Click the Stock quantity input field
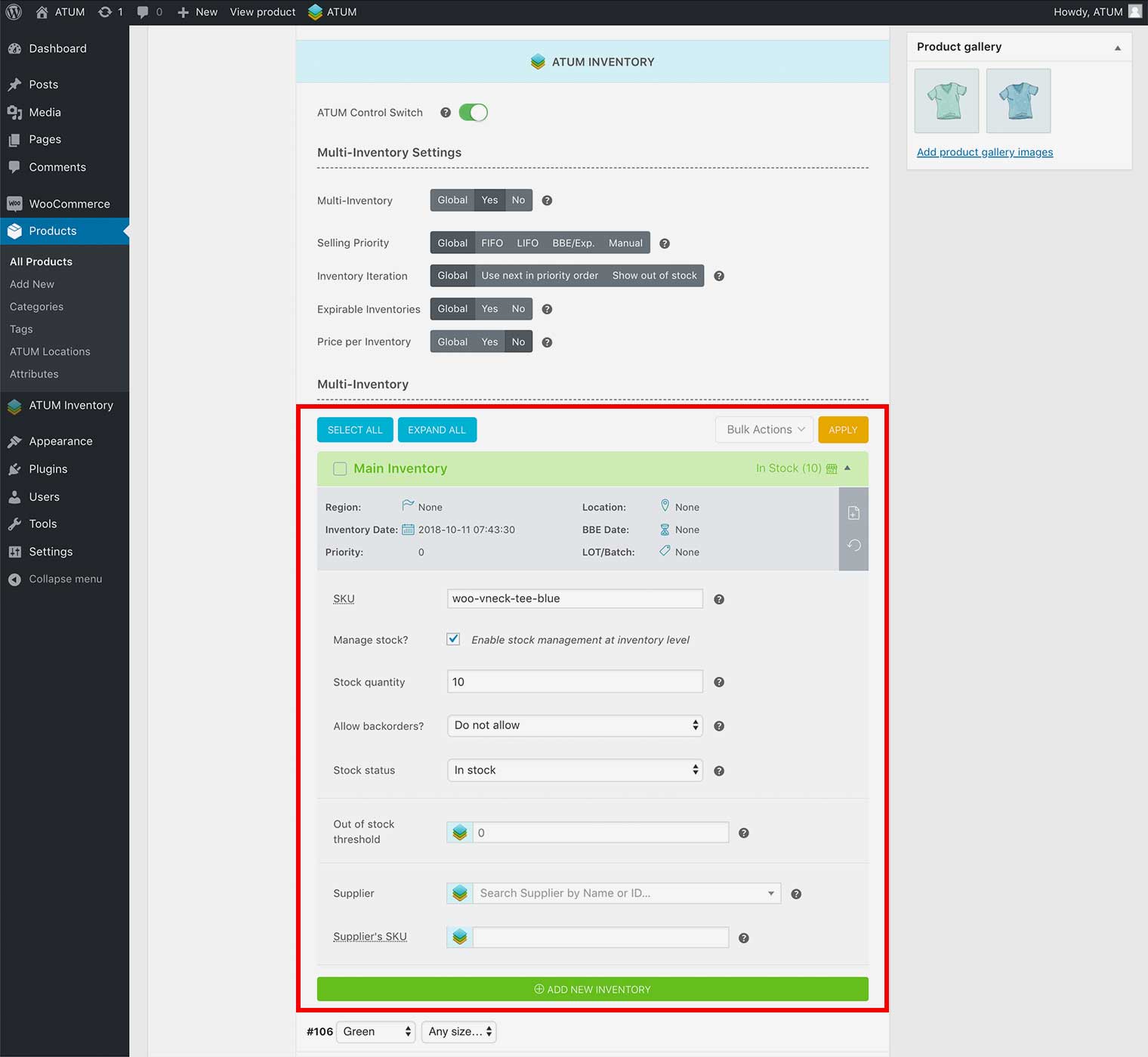Image resolution: width=1148 pixels, height=1057 pixels. [x=575, y=681]
